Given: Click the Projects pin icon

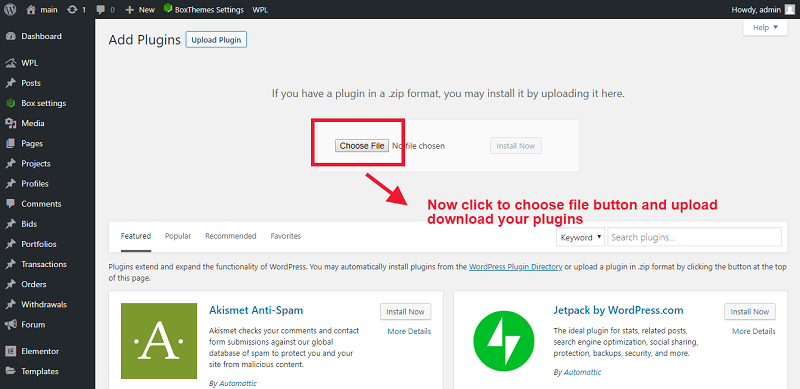Looking at the screenshot, I should pyautogui.click(x=10, y=164).
